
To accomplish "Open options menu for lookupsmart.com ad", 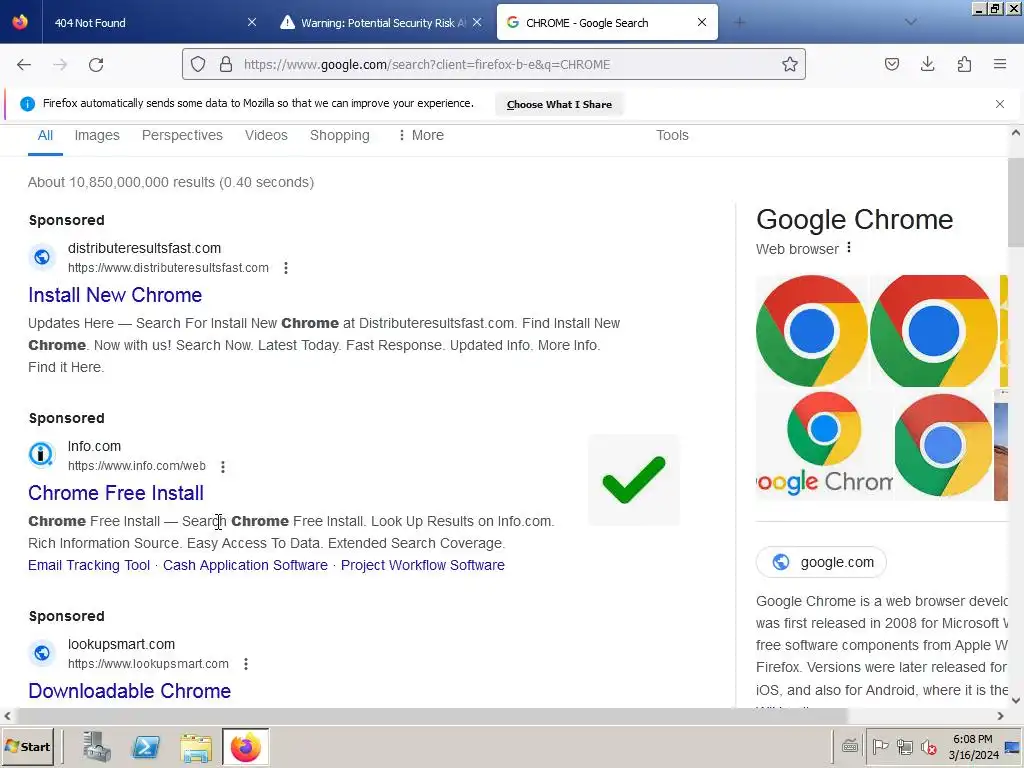I will 246,664.
